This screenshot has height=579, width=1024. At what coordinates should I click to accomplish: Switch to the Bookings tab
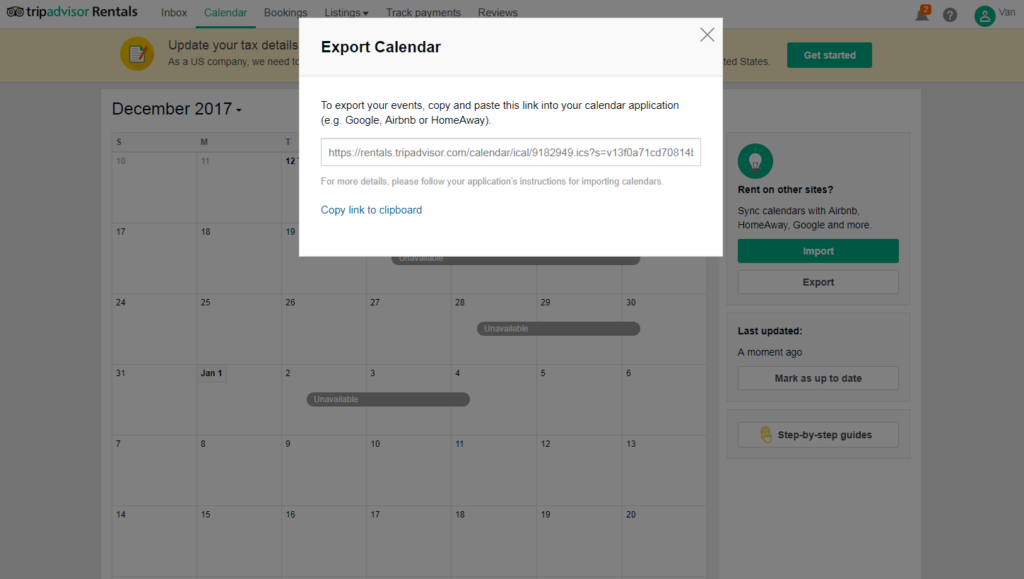(x=285, y=12)
